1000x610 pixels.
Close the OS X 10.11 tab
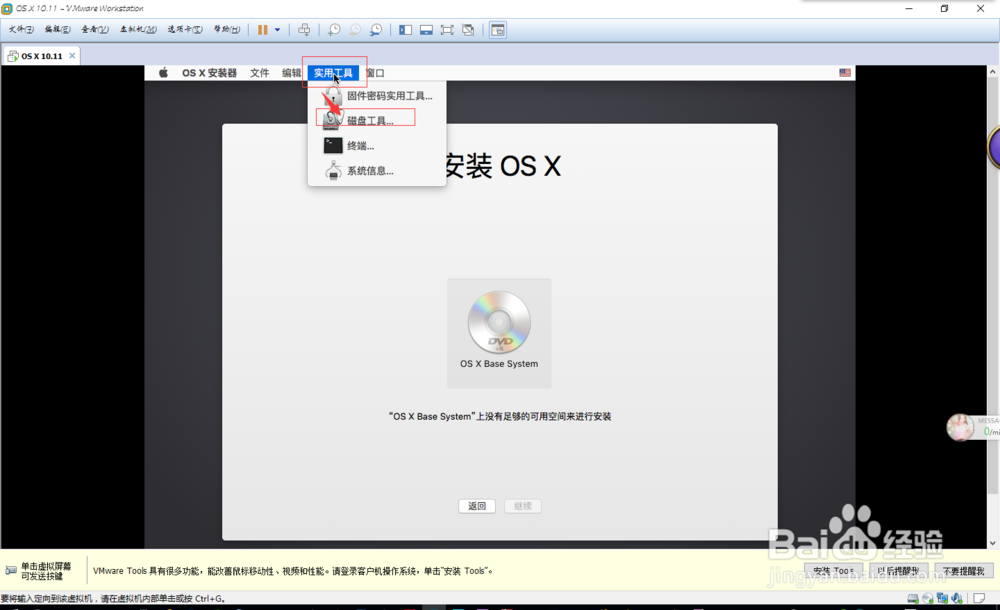(x=72, y=56)
